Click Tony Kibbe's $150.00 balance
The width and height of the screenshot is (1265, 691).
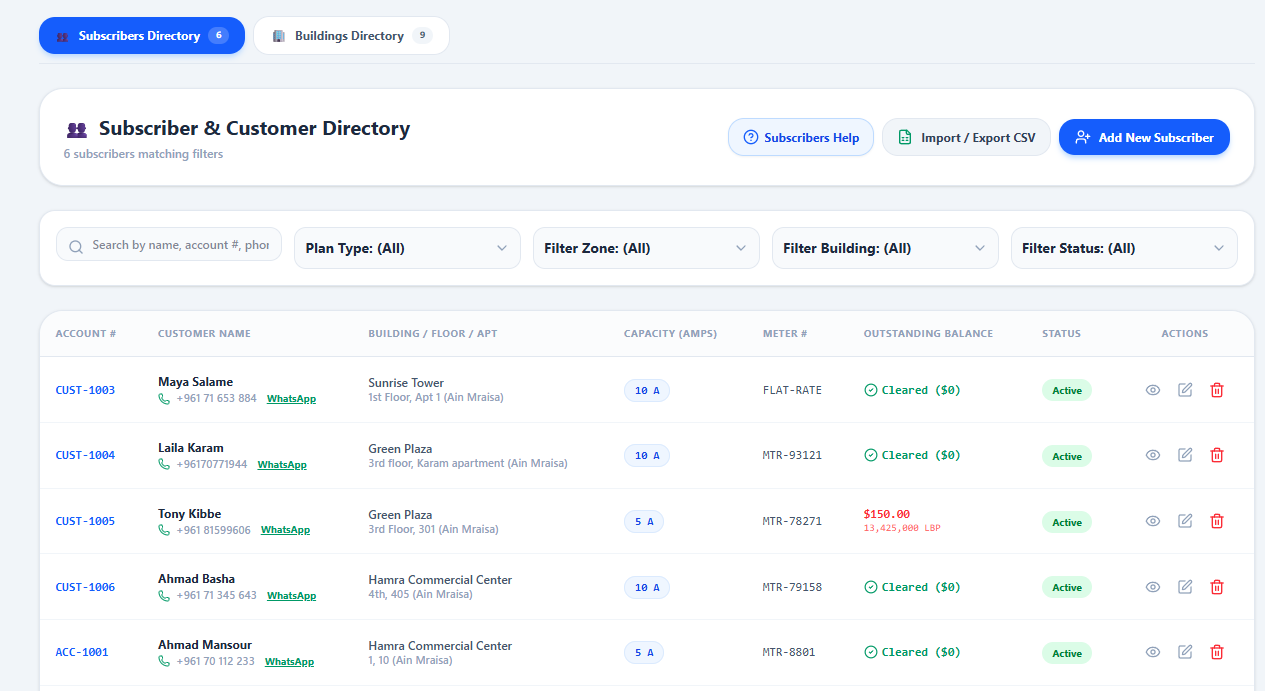[x=887, y=514]
